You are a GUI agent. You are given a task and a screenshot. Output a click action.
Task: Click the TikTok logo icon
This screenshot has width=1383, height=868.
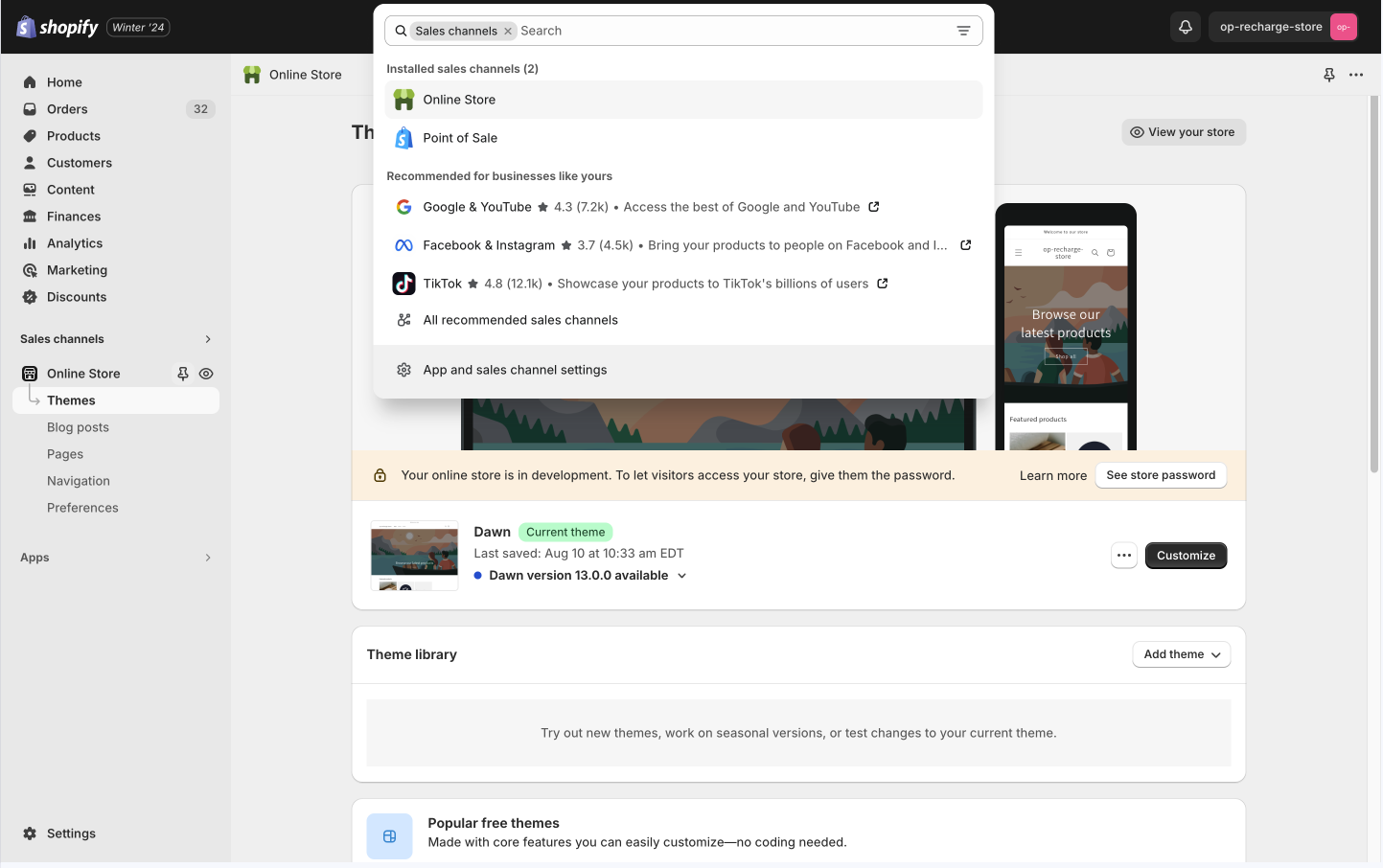(404, 284)
